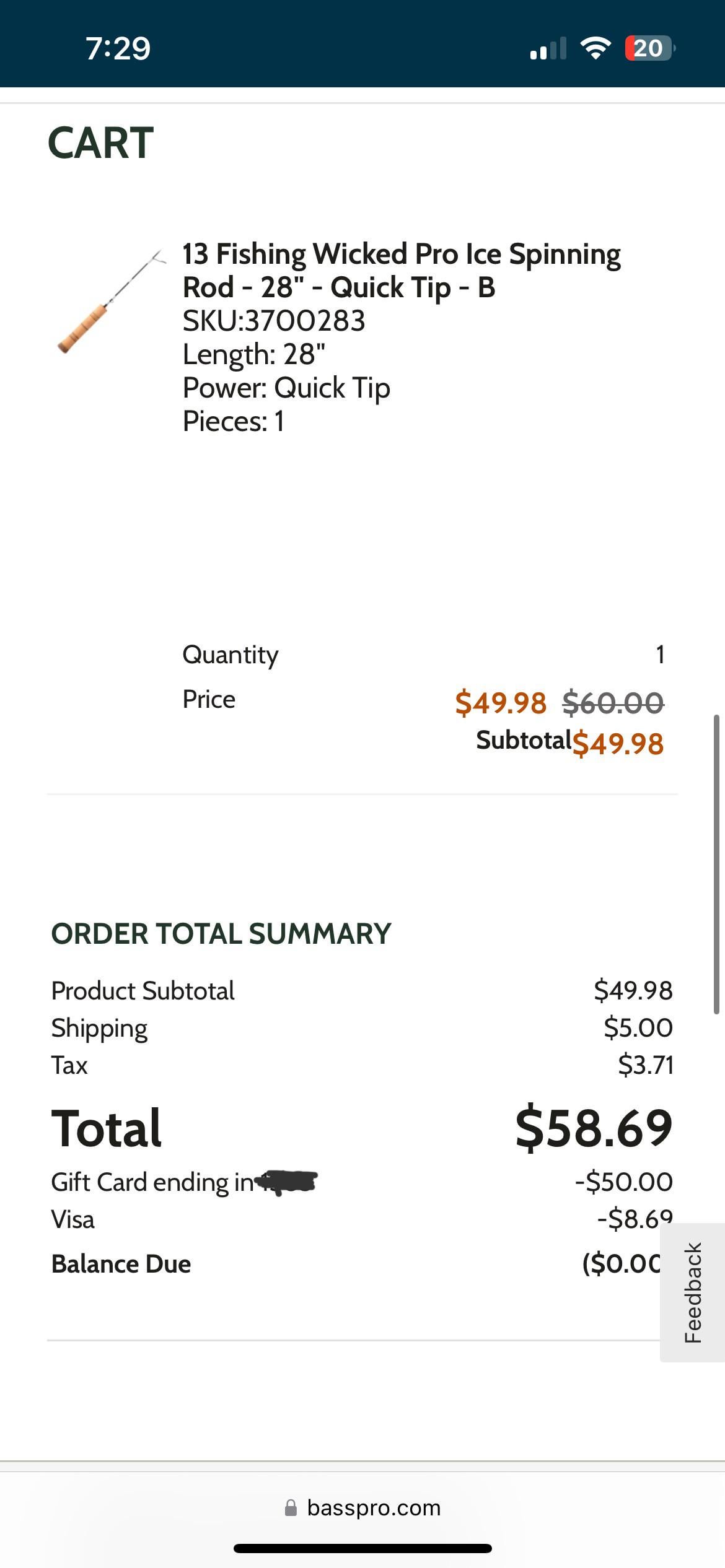Open the 13 Fishing Wicked Pro rod title
The height and width of the screenshot is (1568, 725).
click(400, 271)
